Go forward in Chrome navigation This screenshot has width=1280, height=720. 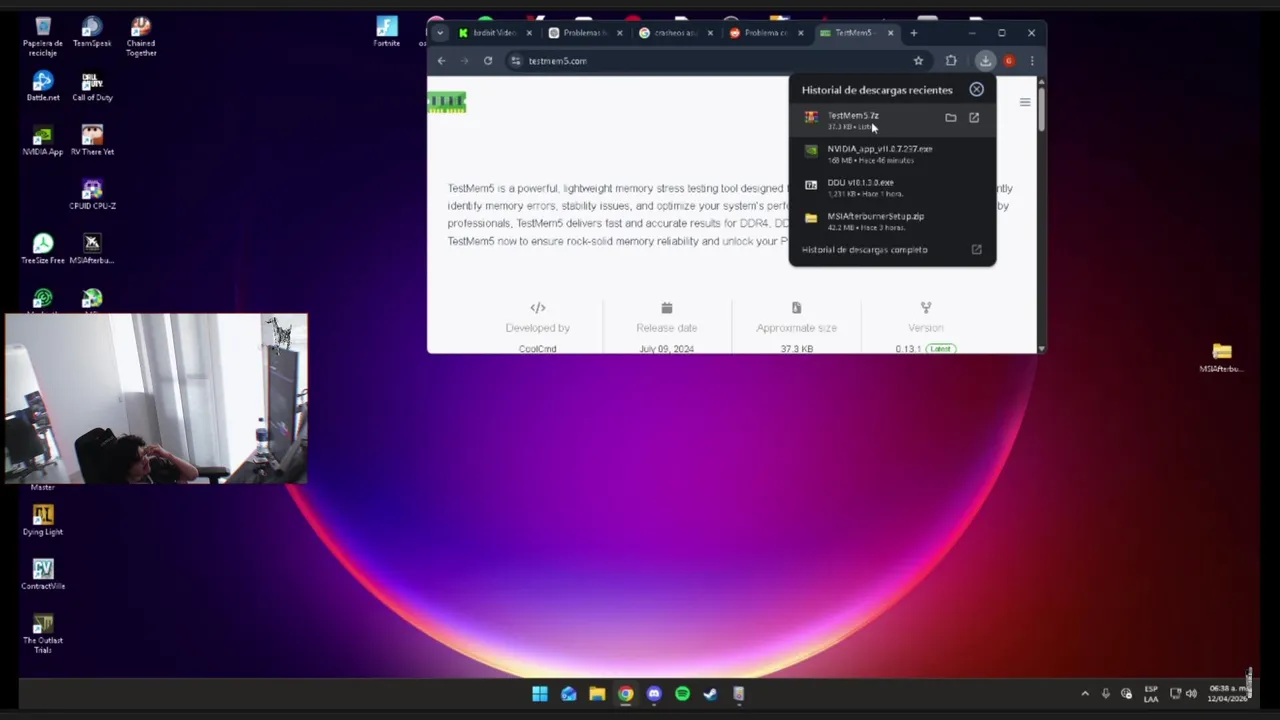pos(465,61)
